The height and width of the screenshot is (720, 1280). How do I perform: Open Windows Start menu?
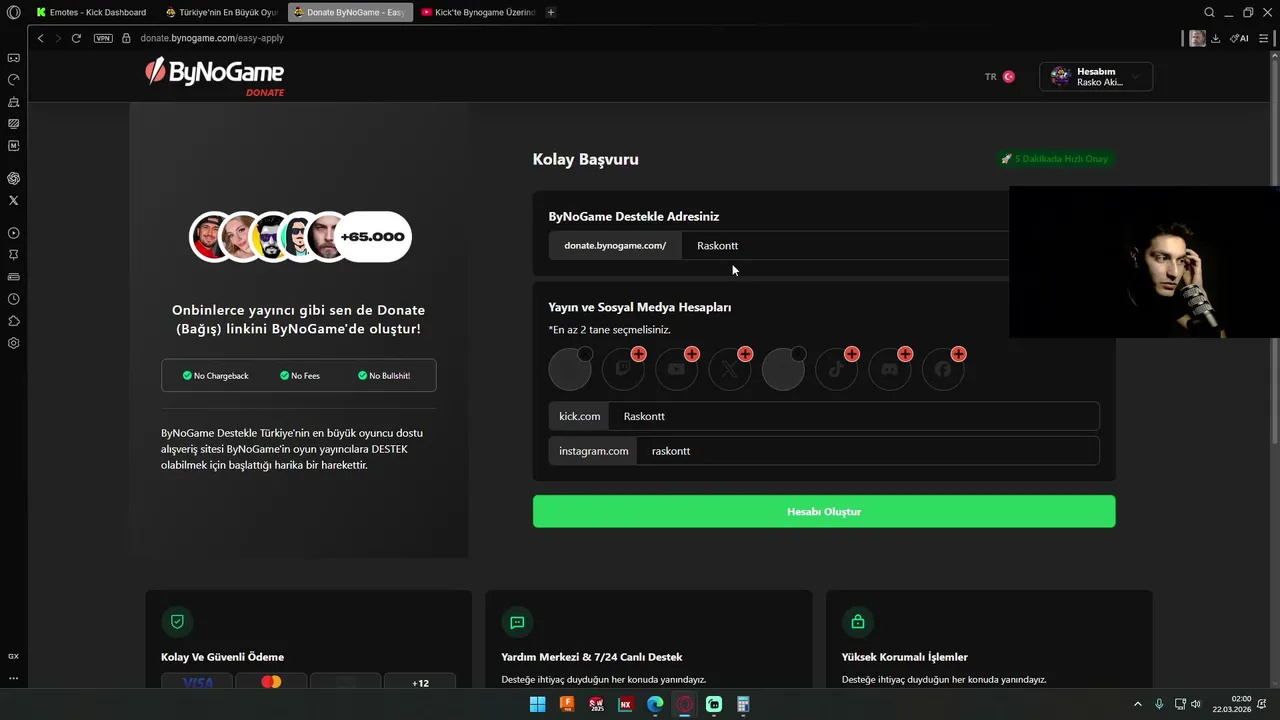tap(537, 704)
